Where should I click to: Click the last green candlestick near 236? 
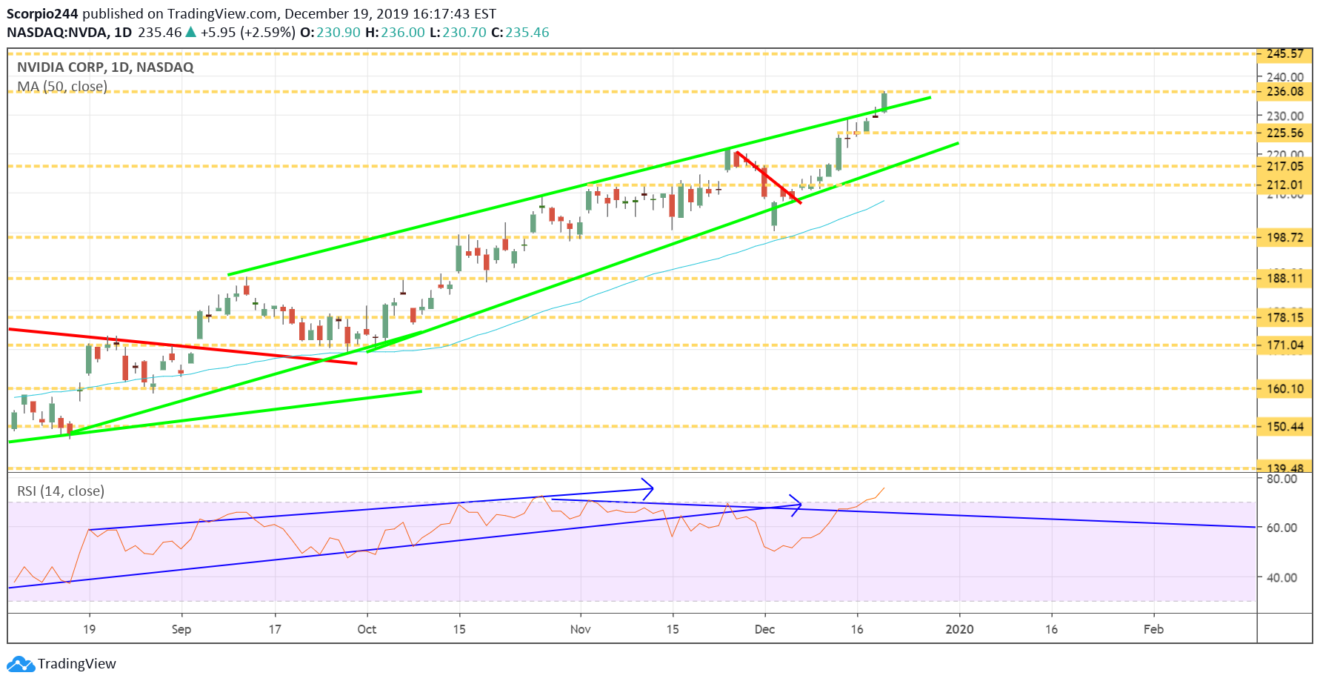pos(884,102)
